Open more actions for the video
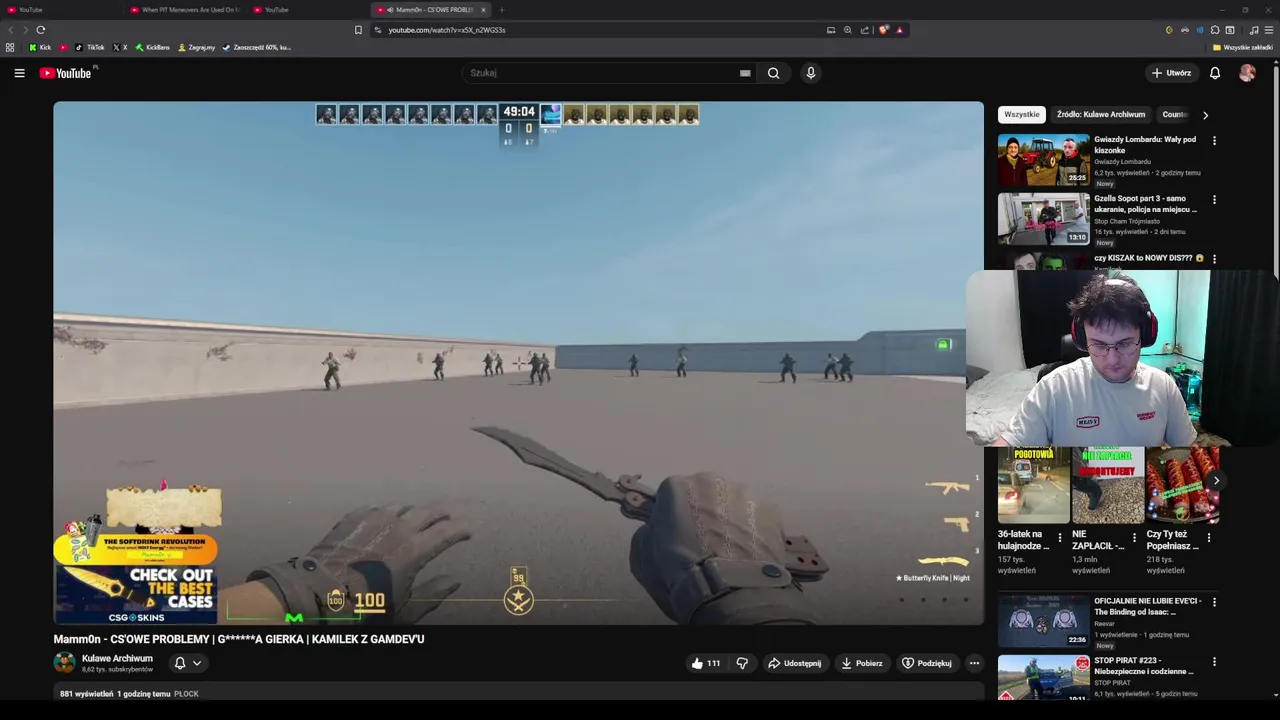1280x720 pixels. click(974, 663)
